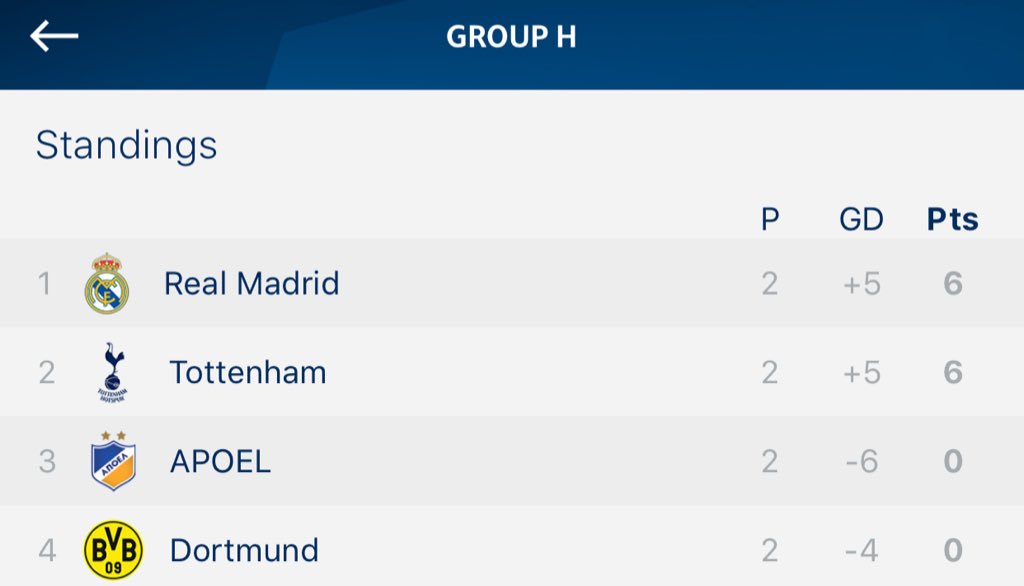This screenshot has width=1024, height=586.
Task: Click the P column header
Action: click(x=770, y=219)
